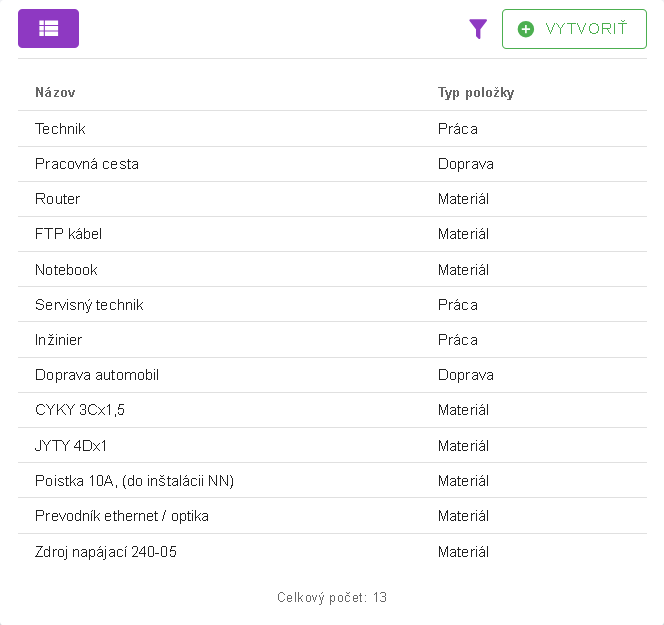664x625 pixels.
Task: Open the Zdroj napájací 240-05 row
Action: 106,551
